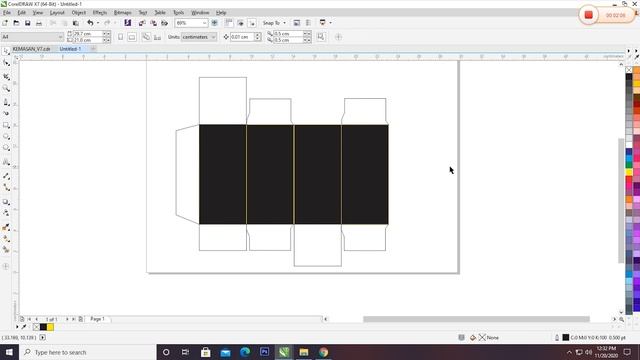
Task: Open the page size A4 dropdown
Action: pos(61,37)
